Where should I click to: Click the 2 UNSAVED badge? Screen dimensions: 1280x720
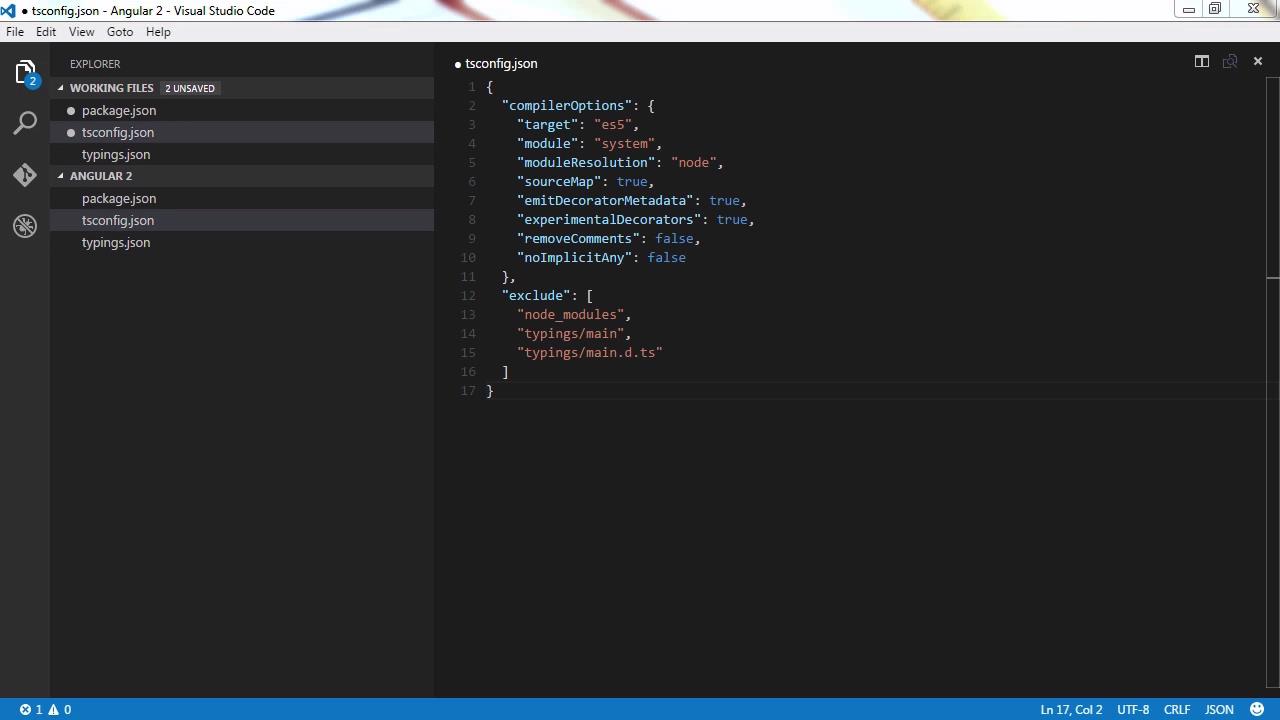[190, 88]
